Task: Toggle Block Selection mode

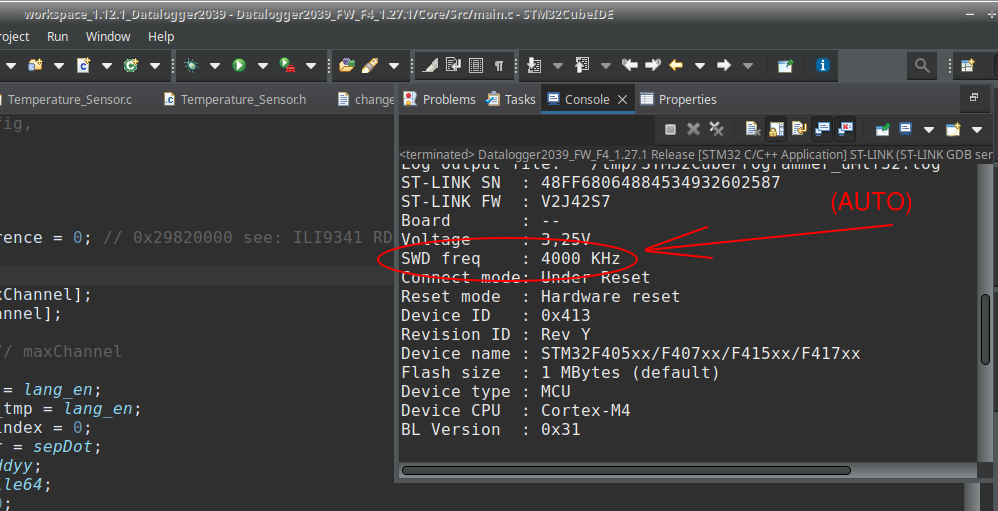Action: point(476,65)
